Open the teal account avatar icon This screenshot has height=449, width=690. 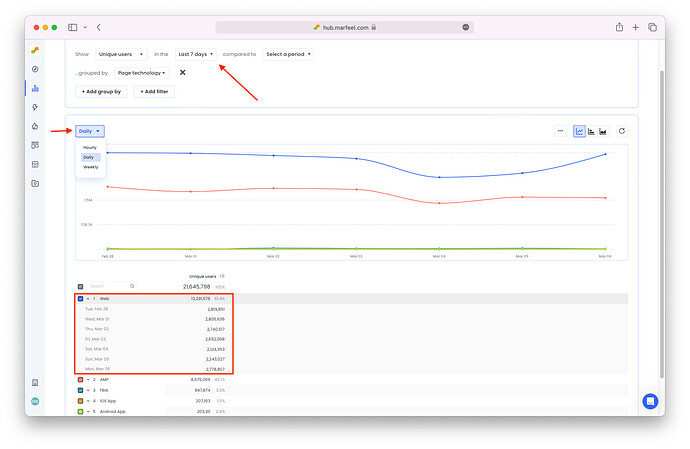[35, 401]
